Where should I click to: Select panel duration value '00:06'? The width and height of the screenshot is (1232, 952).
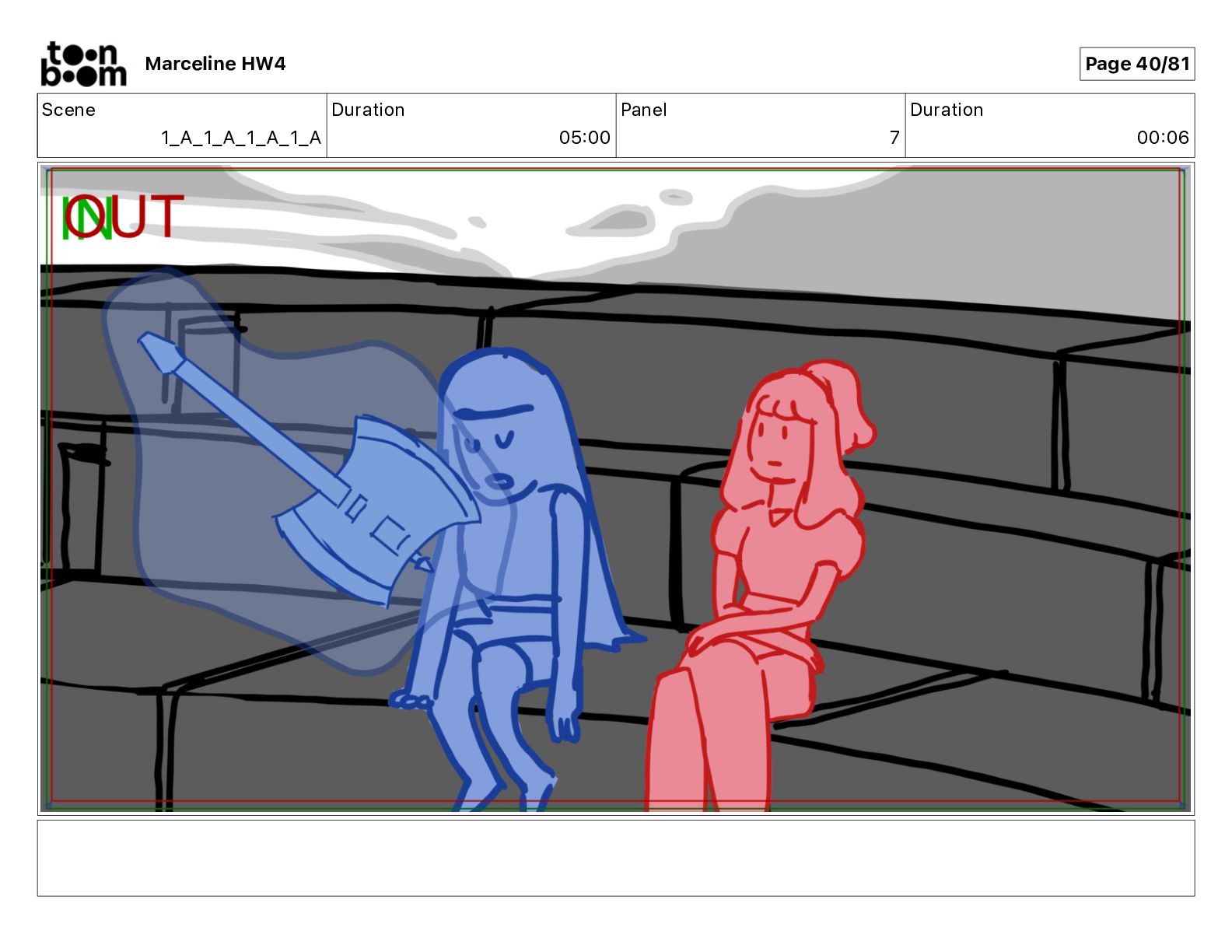click(1163, 138)
